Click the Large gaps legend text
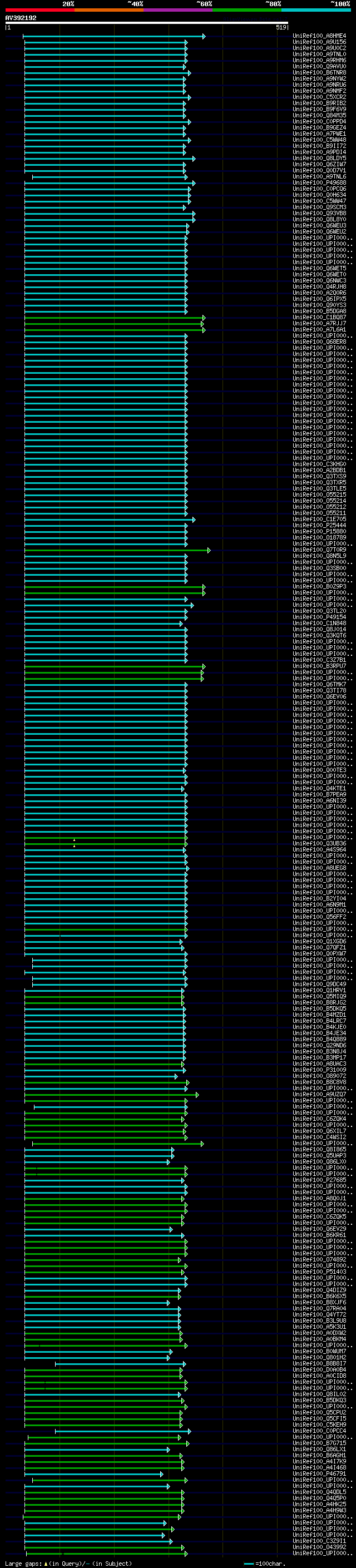 click(x=69, y=1564)
